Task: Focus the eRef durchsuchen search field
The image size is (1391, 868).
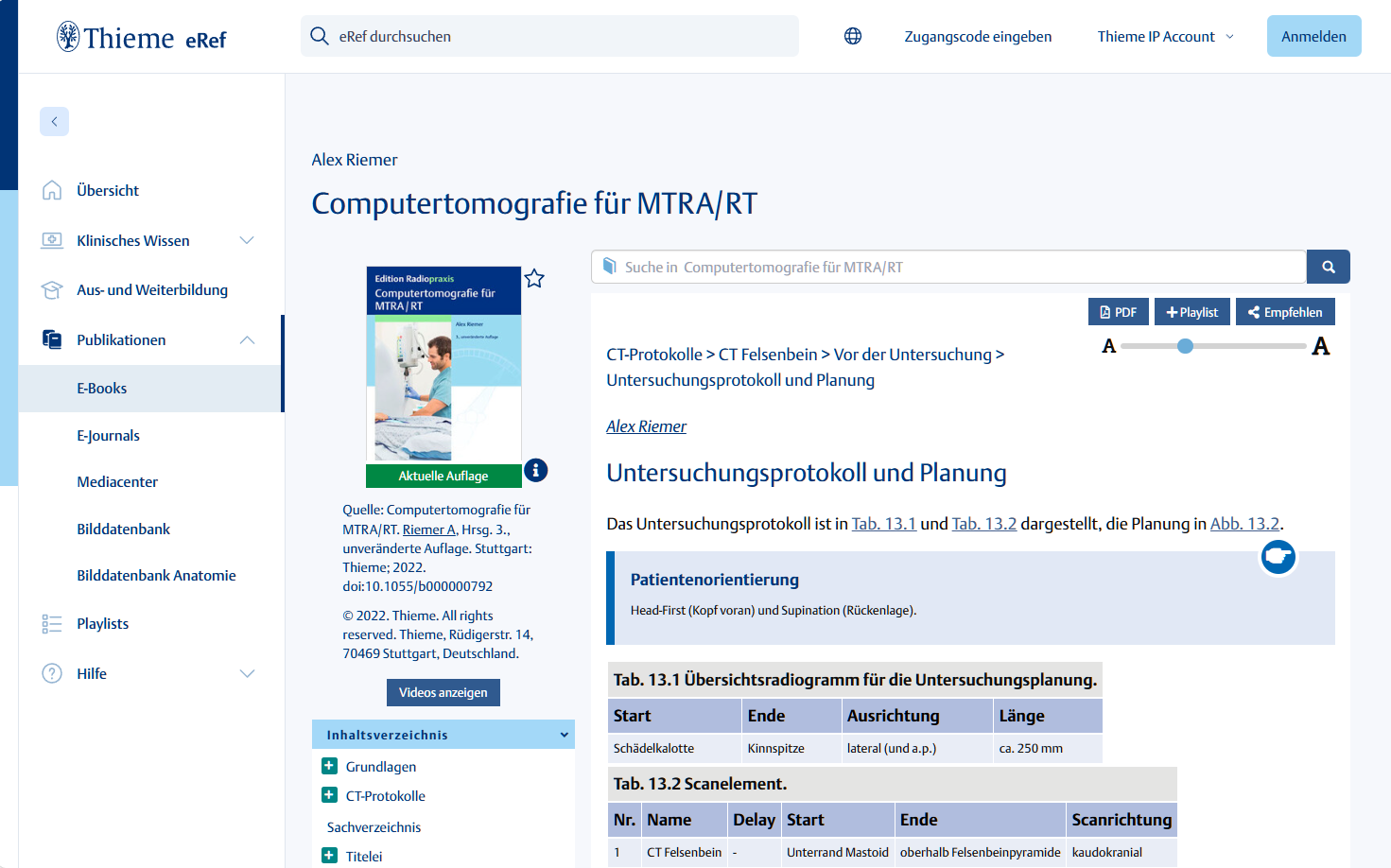Action: [549, 36]
